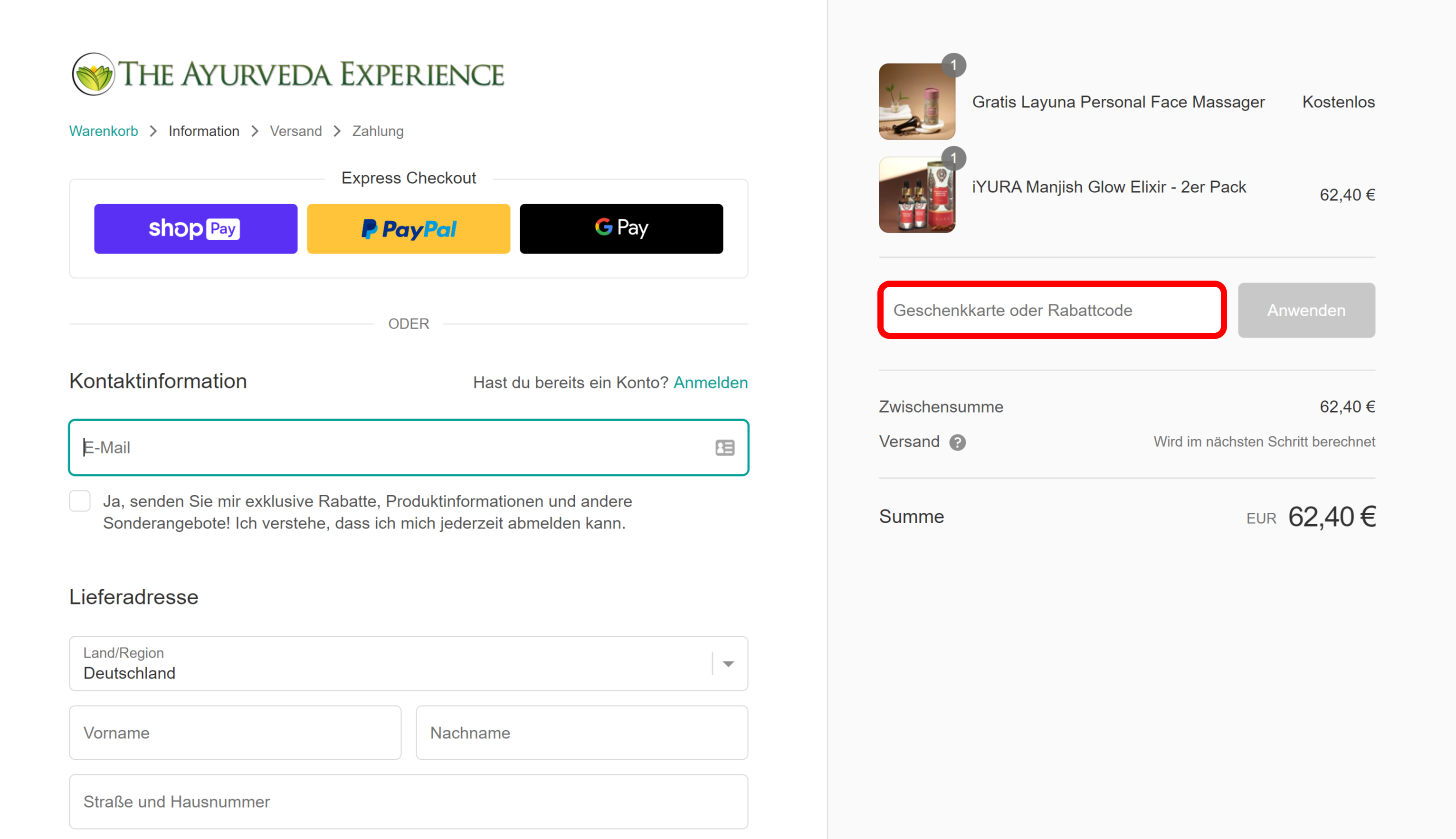This screenshot has width=1456, height=839.
Task: Click the Anmelden login link
Action: (710, 383)
